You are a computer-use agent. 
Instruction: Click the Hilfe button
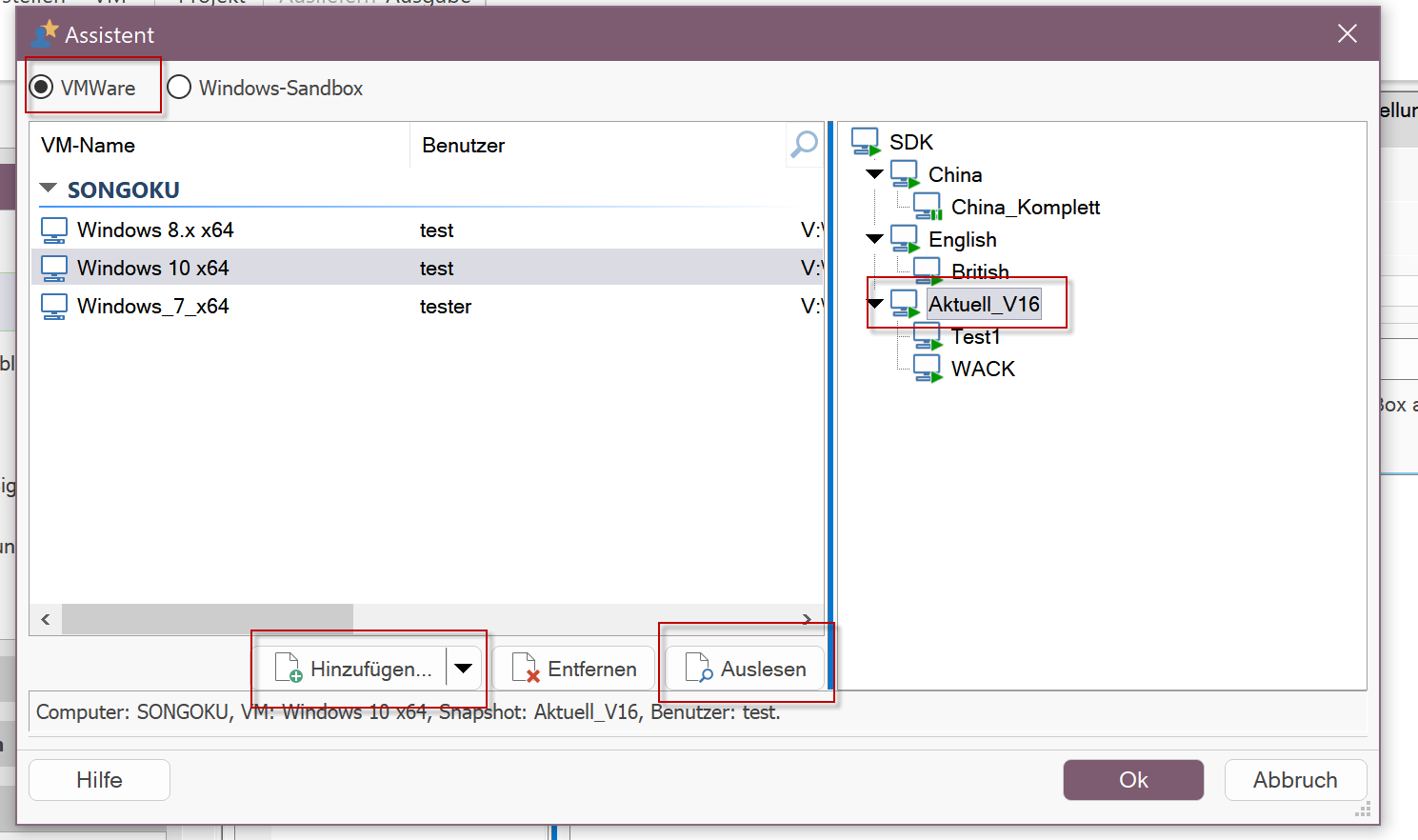99,780
